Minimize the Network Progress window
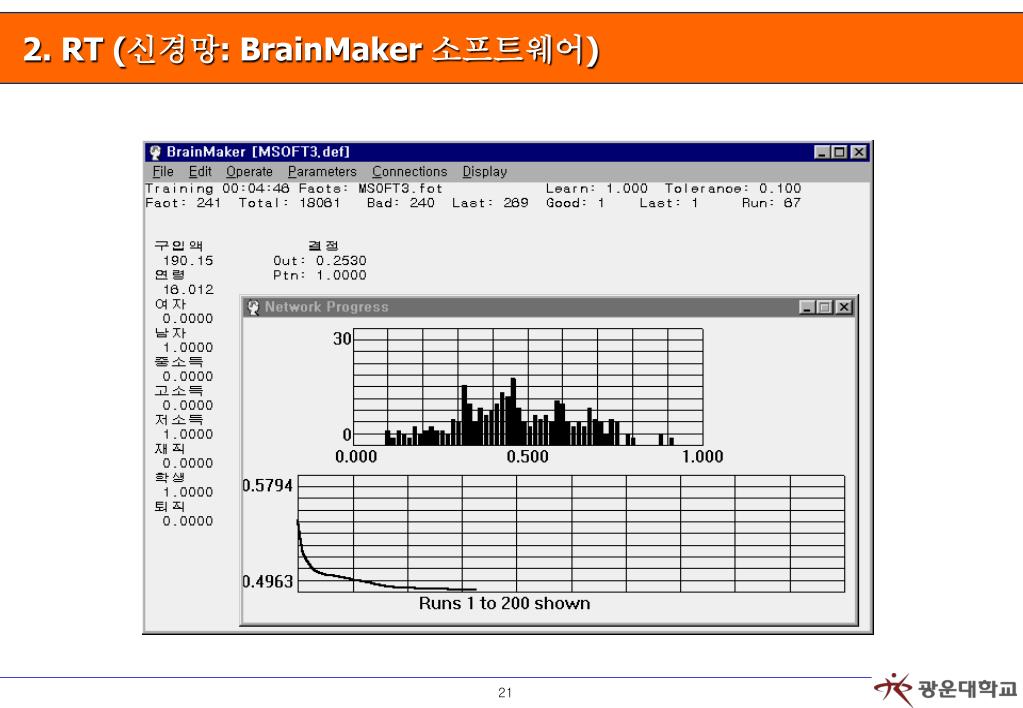The width and height of the screenshot is (1023, 708). (807, 307)
